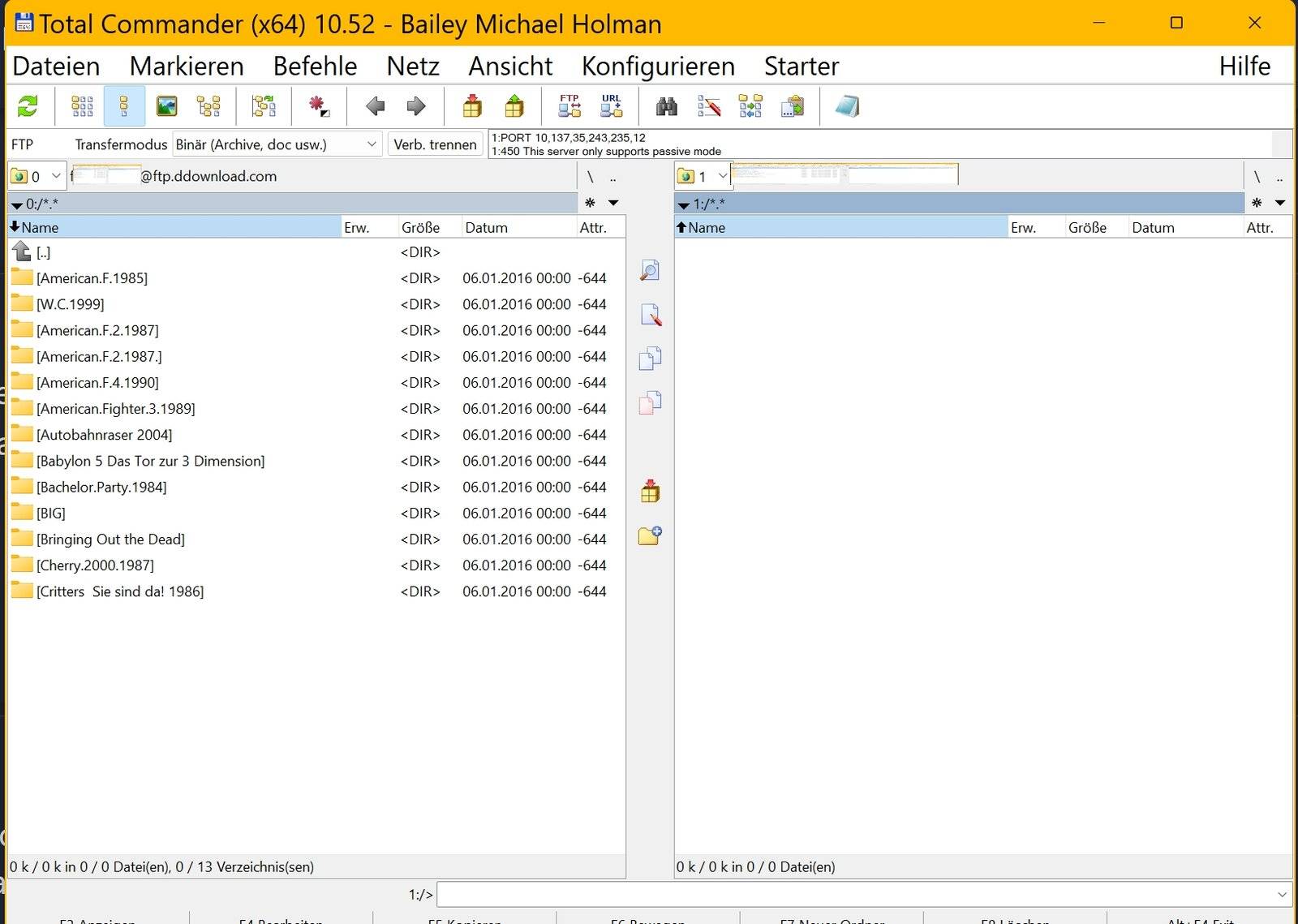Screen dimensions: 1298x924
Task: Open the Ansicht menu
Action: [510, 66]
